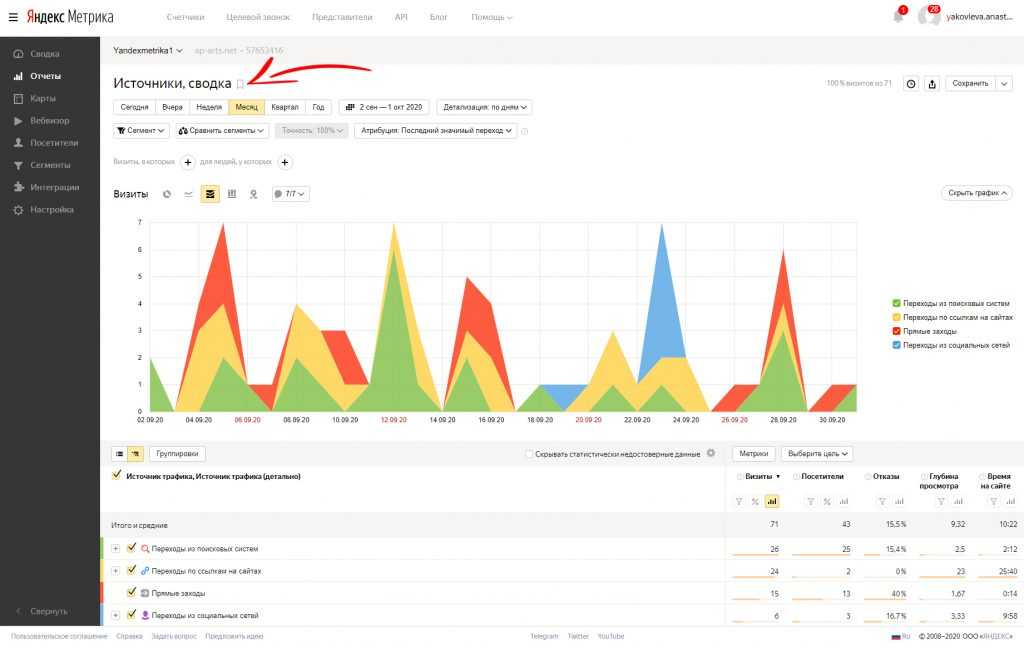Toggle the Источник трафика header checkbox
Screen dimensions: 1024x647
coord(116,475)
